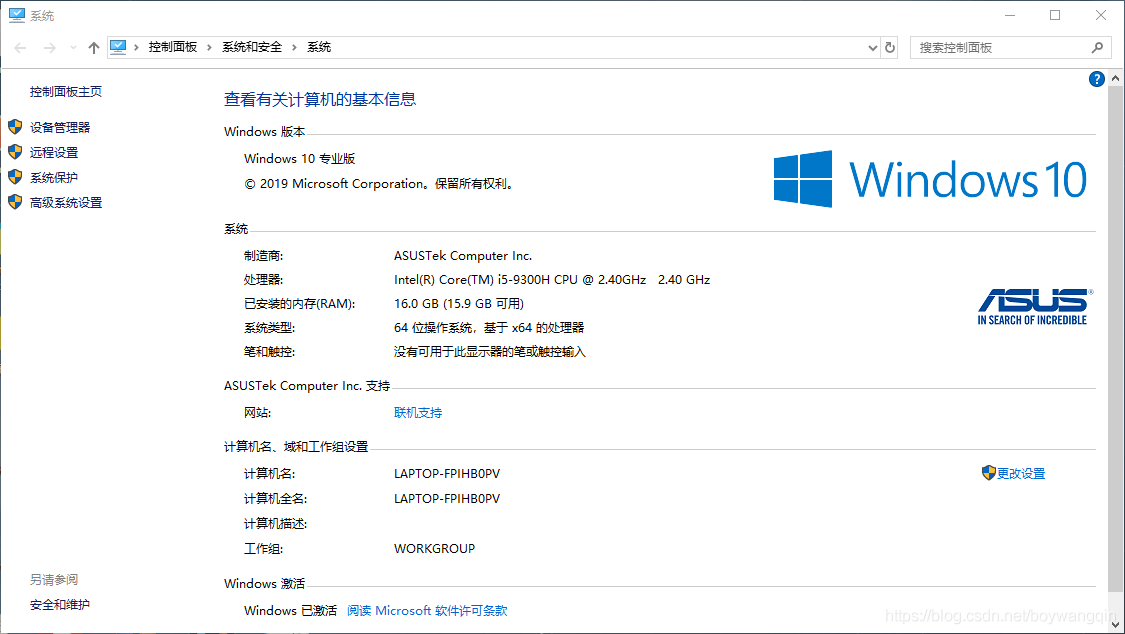
Task: Click shield icon beside 更改设置
Action: (989, 473)
